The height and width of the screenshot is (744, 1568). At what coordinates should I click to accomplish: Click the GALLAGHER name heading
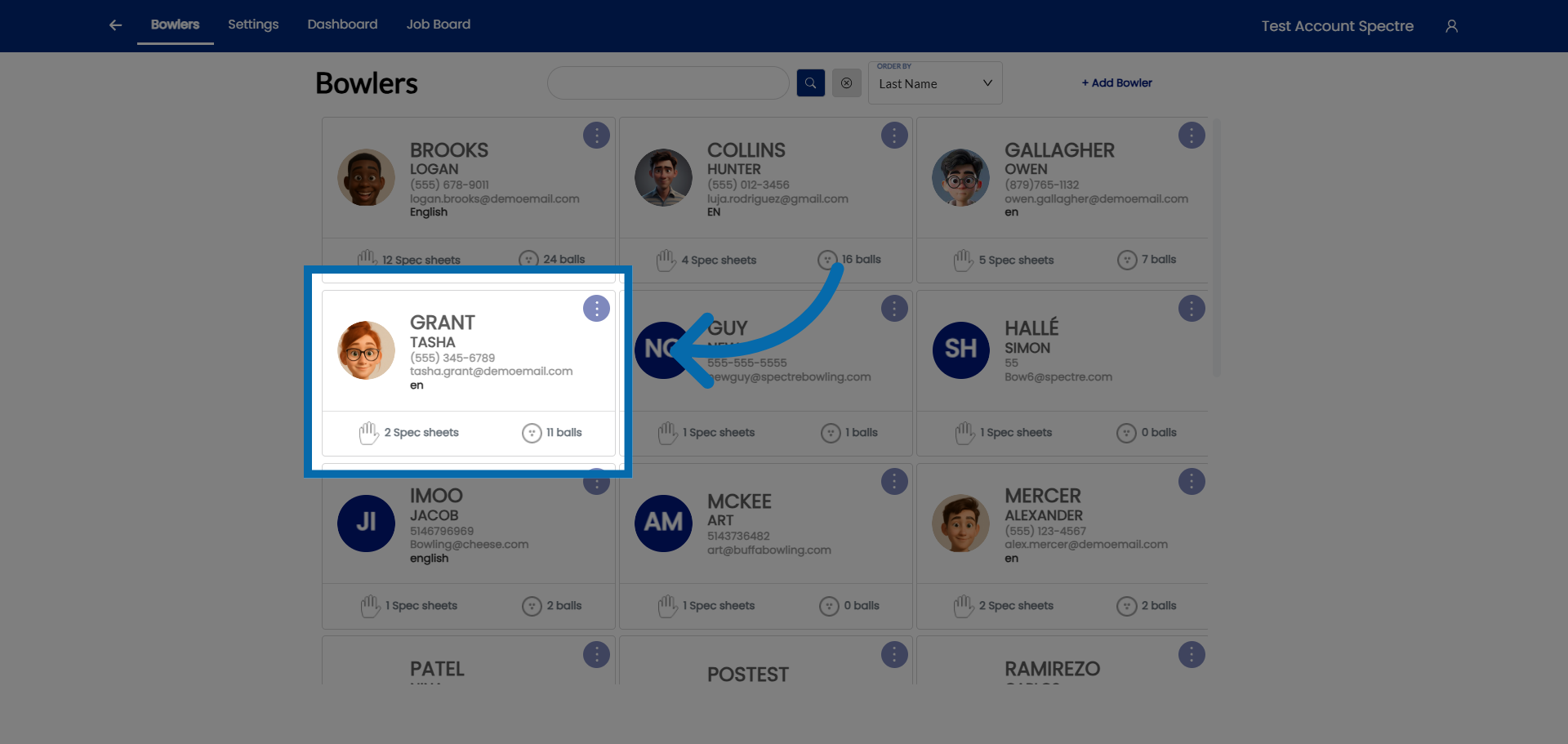(x=1059, y=150)
